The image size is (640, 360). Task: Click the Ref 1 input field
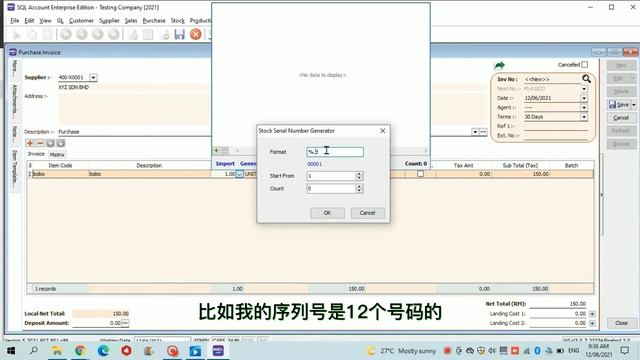(x=556, y=126)
